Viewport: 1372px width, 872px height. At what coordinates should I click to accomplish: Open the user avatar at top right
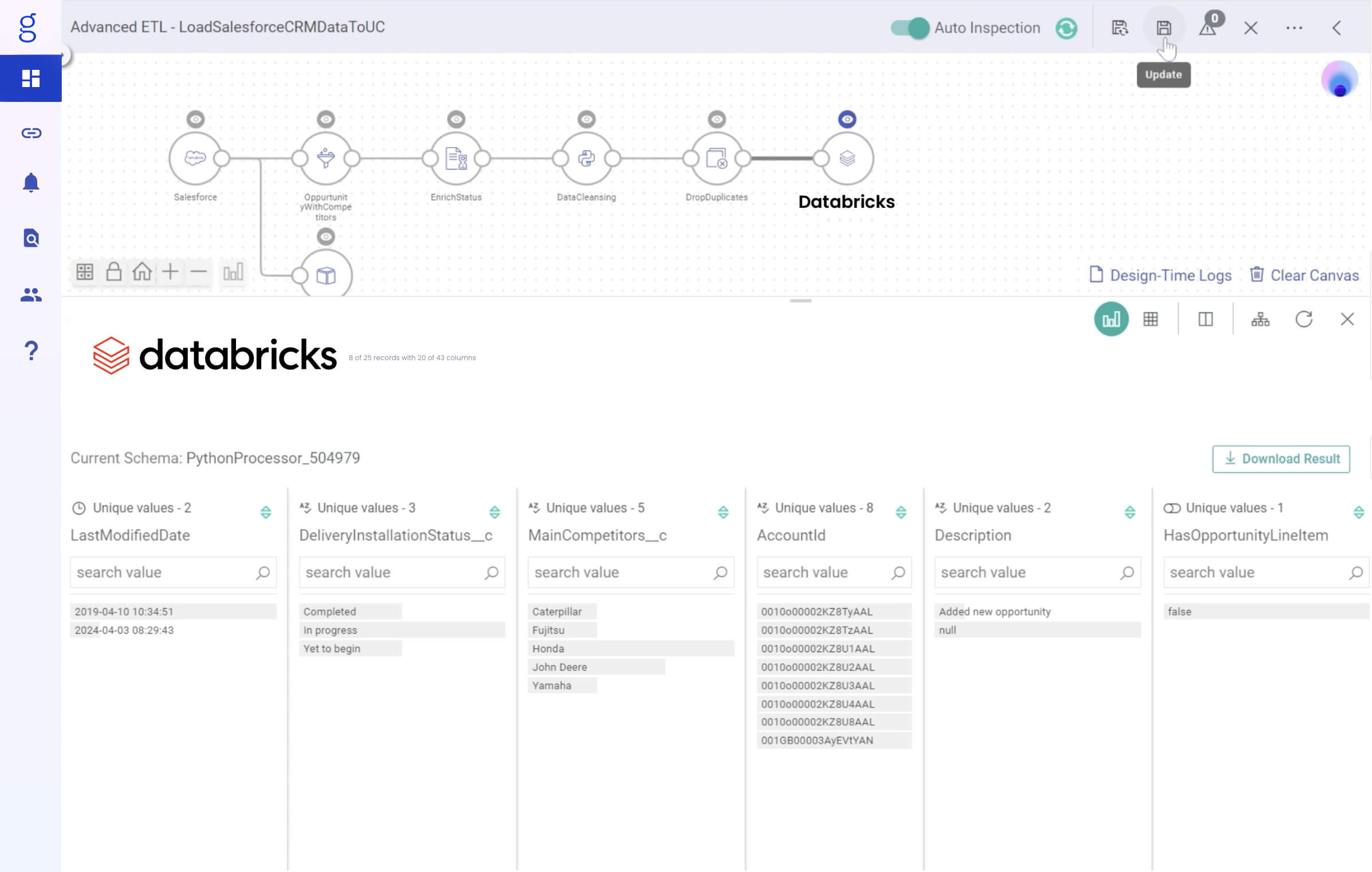point(1339,78)
